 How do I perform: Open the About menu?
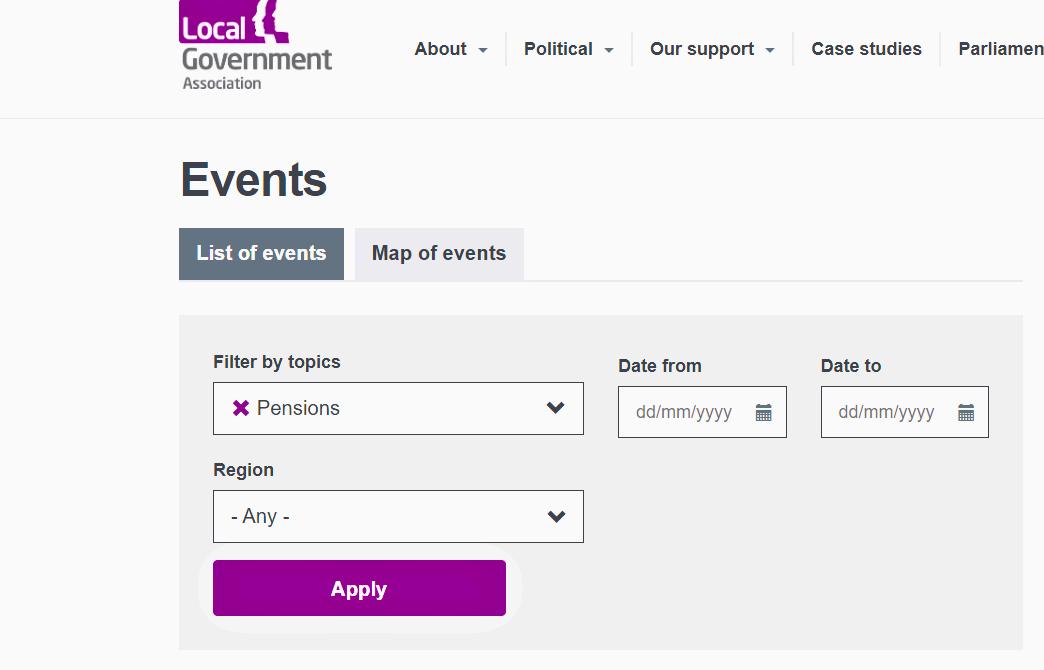pyautogui.click(x=441, y=49)
